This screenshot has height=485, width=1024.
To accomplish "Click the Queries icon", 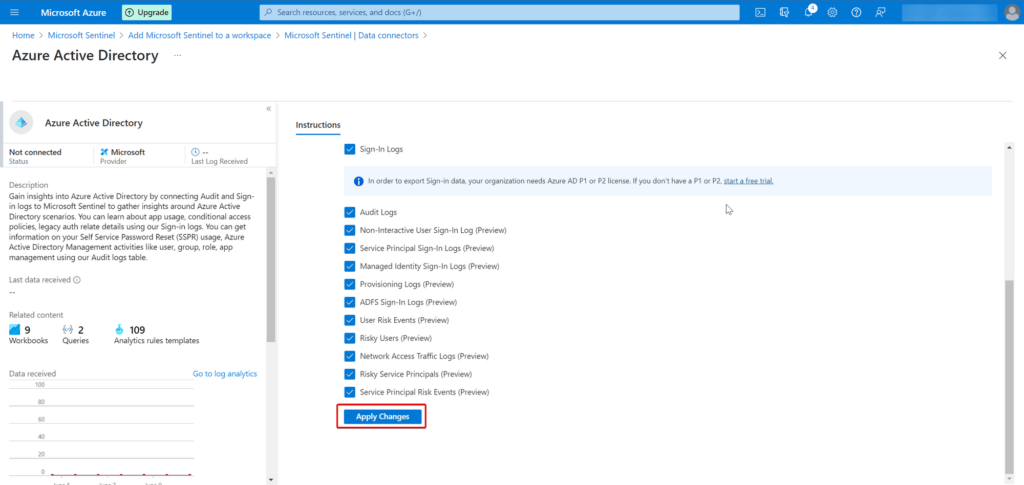I will pos(68,330).
